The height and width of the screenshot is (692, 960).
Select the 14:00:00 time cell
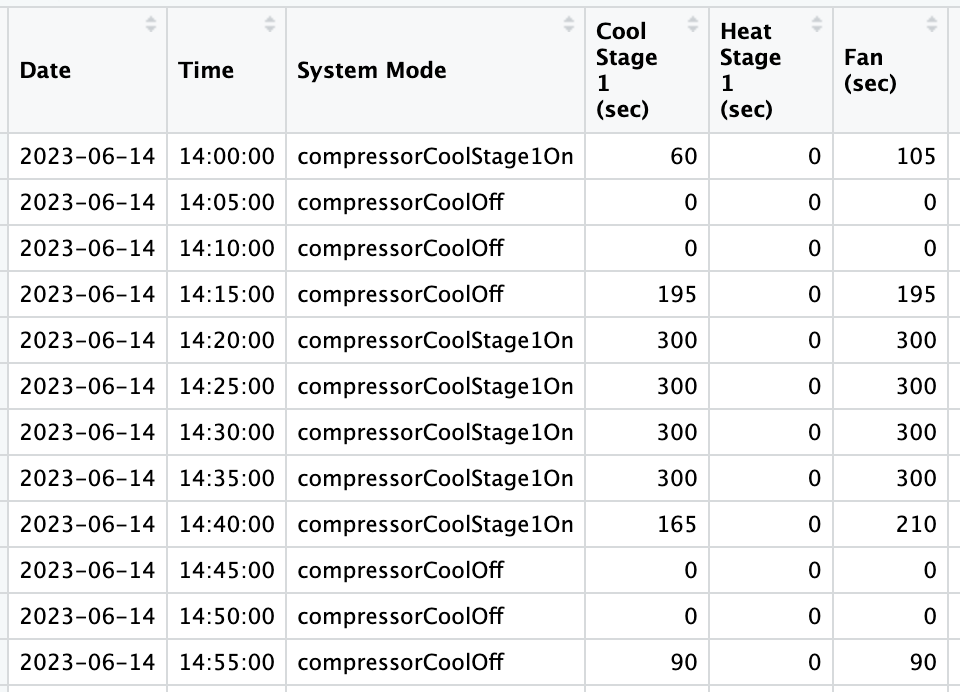(x=227, y=156)
